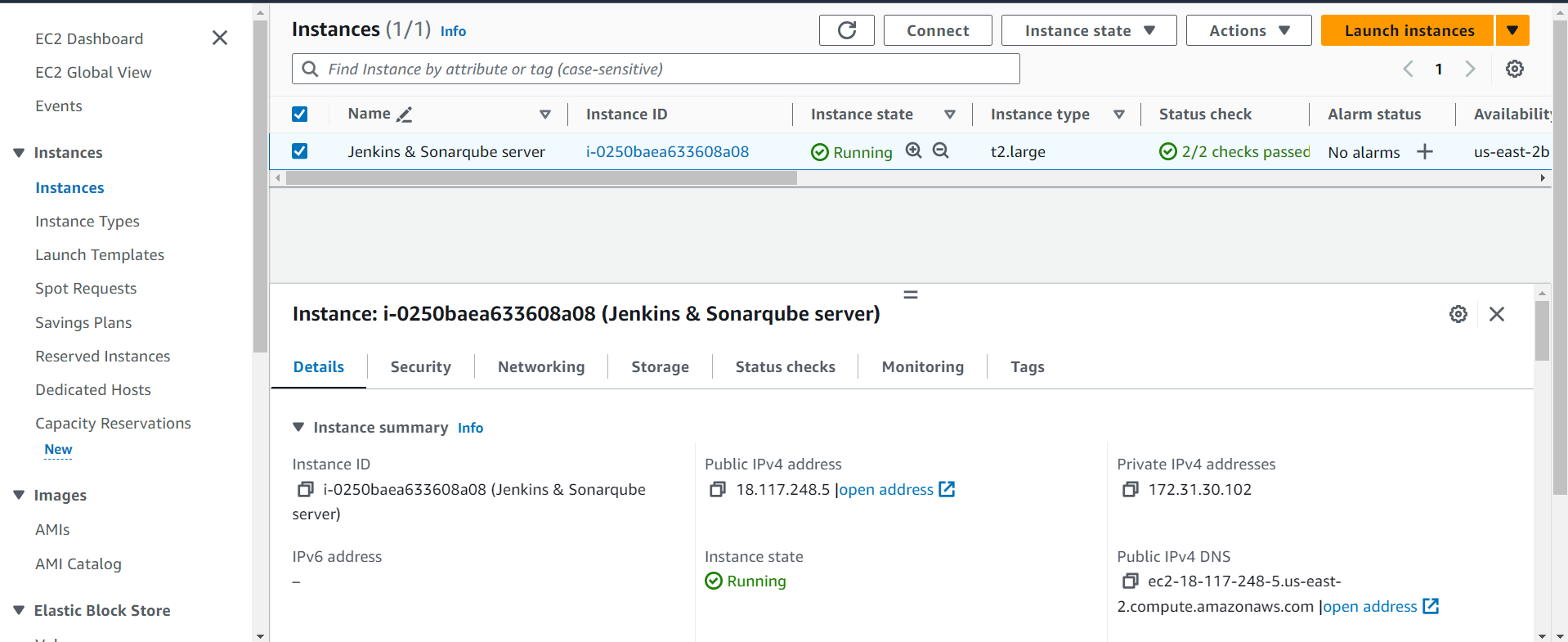Copy the Private IPv4 address

[1130, 489]
